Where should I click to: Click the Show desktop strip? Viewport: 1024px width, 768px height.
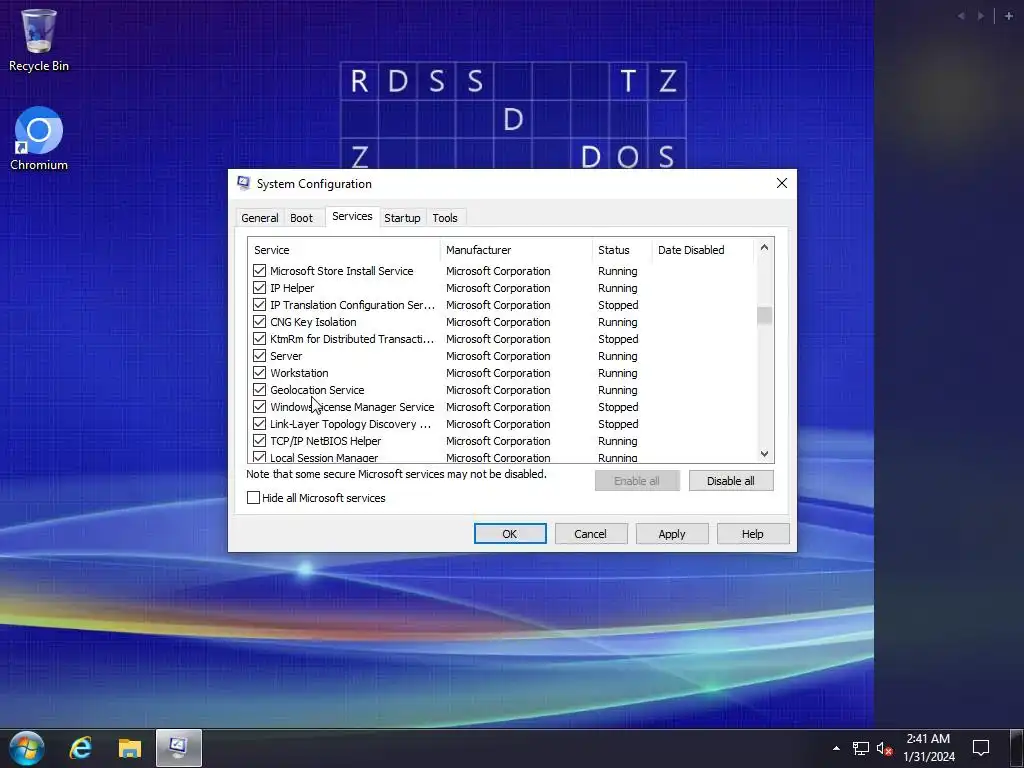1019,748
